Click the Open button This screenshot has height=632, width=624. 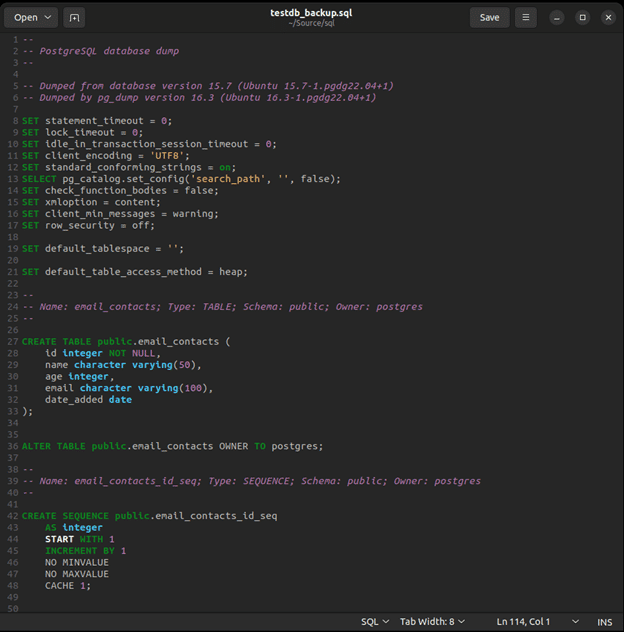point(31,17)
